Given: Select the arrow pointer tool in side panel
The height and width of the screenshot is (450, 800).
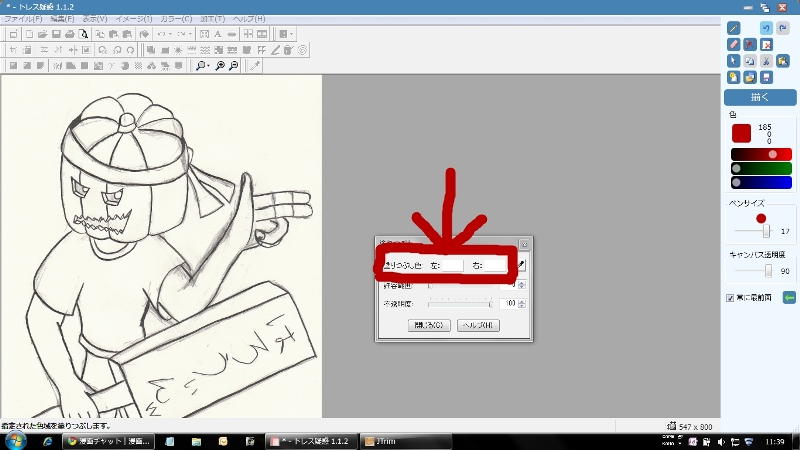Looking at the screenshot, I should coord(733,61).
